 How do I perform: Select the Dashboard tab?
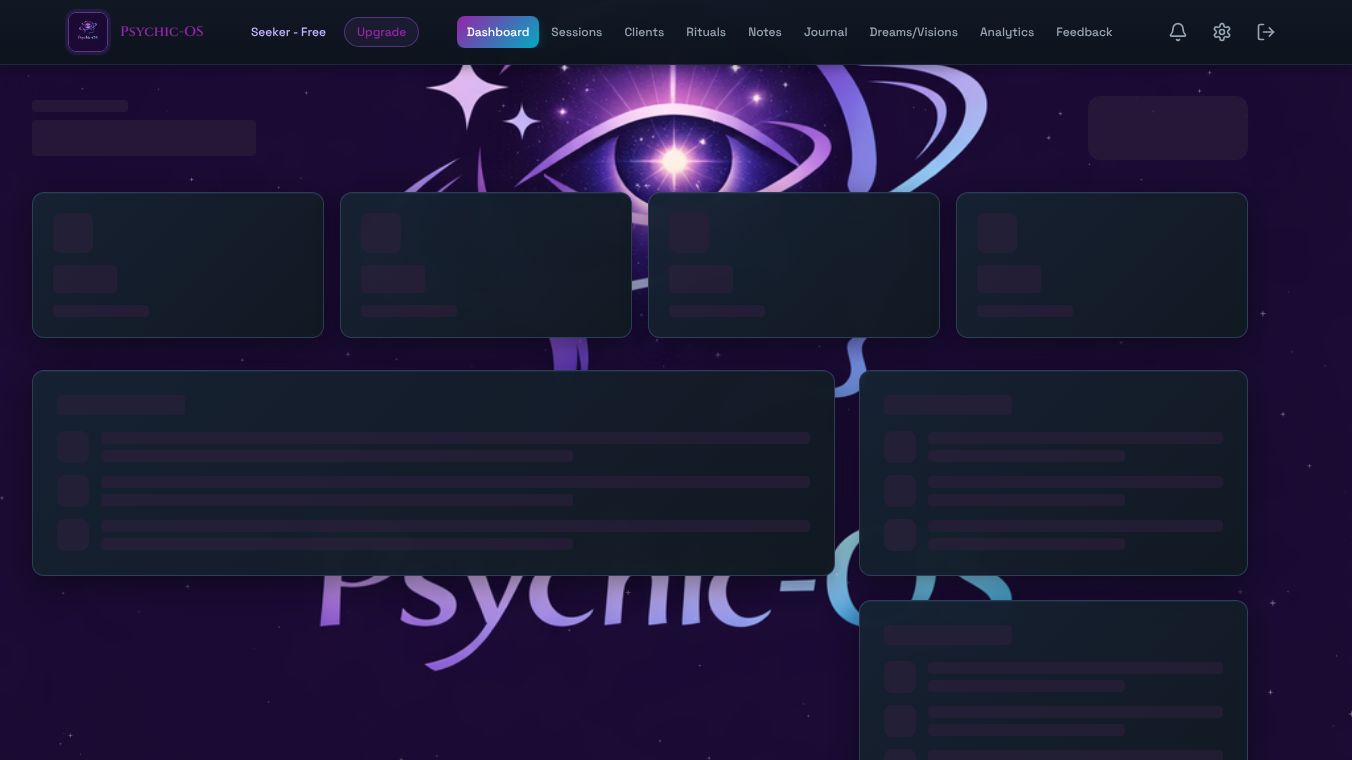pos(498,32)
